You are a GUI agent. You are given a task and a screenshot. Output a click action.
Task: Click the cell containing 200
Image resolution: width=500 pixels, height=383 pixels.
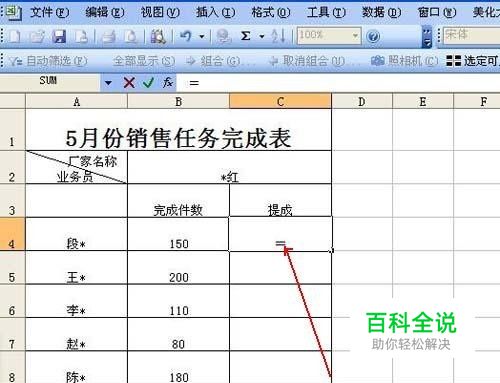click(x=178, y=267)
